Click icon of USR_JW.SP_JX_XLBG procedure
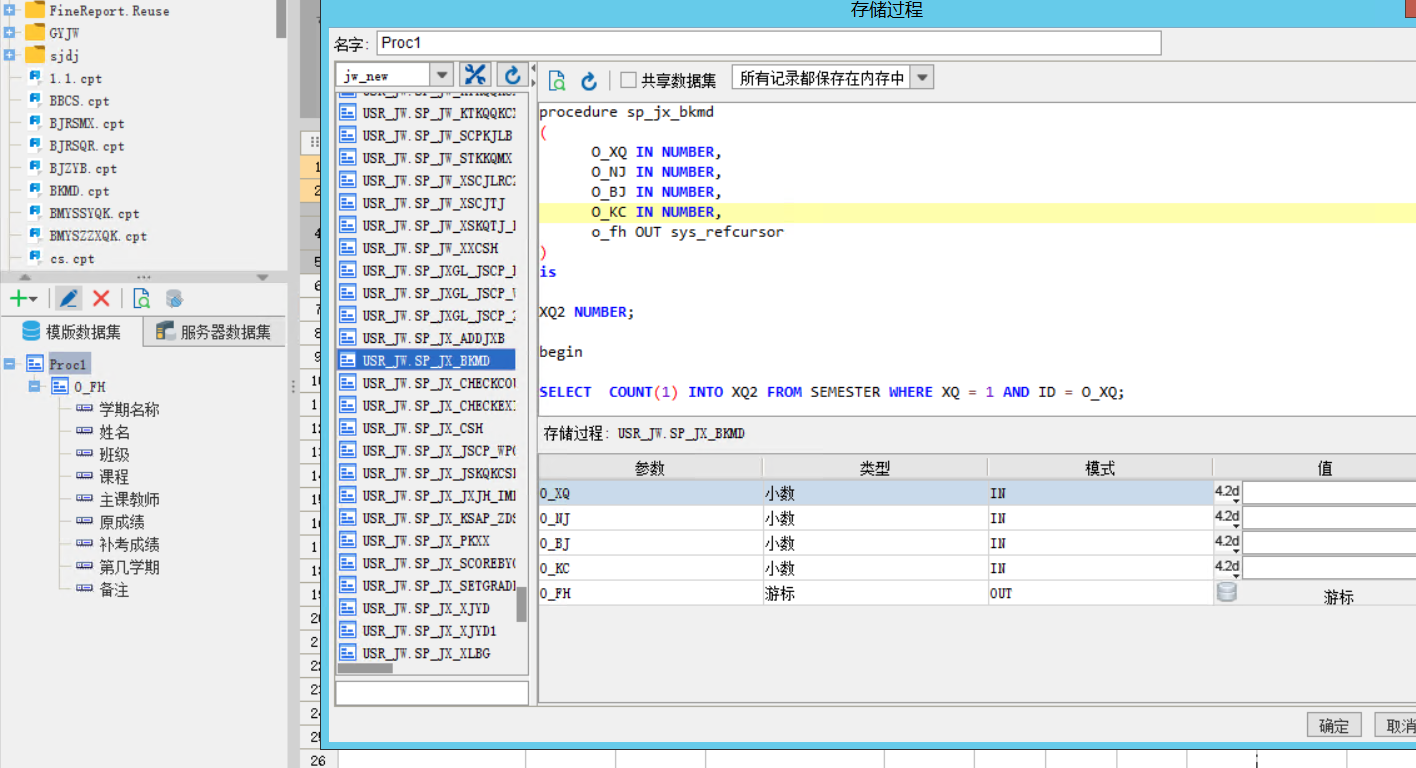1416x768 pixels. coord(348,653)
